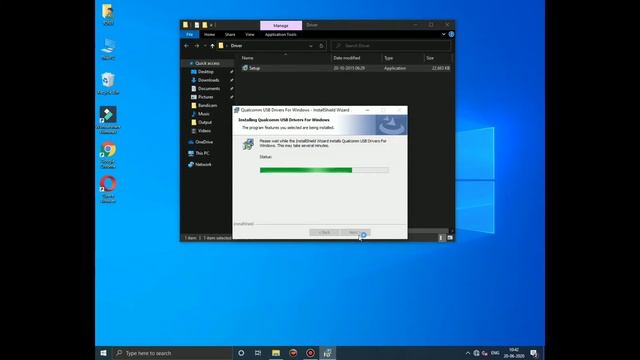The image size is (640, 360).
Task: Click the Setup application file icon
Action: pos(245,68)
